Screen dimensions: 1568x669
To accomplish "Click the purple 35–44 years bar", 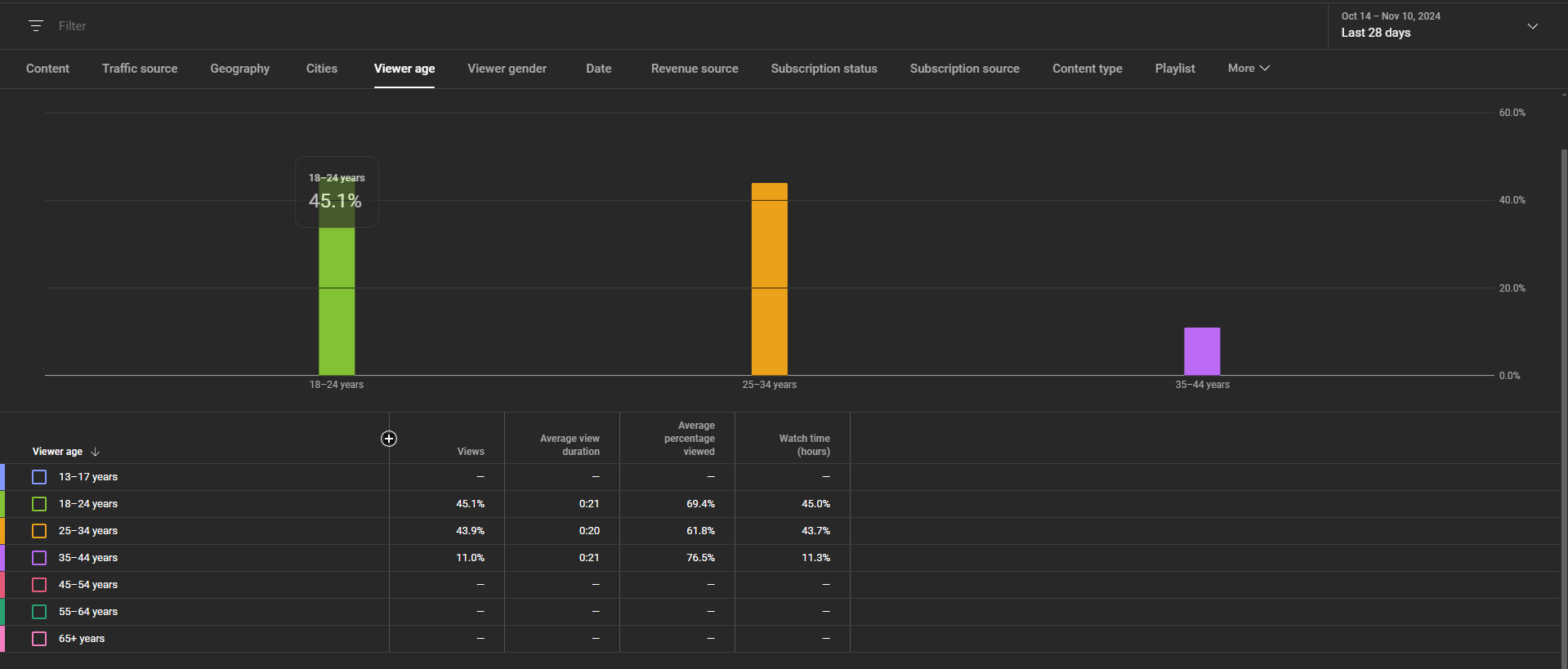I will (1202, 351).
